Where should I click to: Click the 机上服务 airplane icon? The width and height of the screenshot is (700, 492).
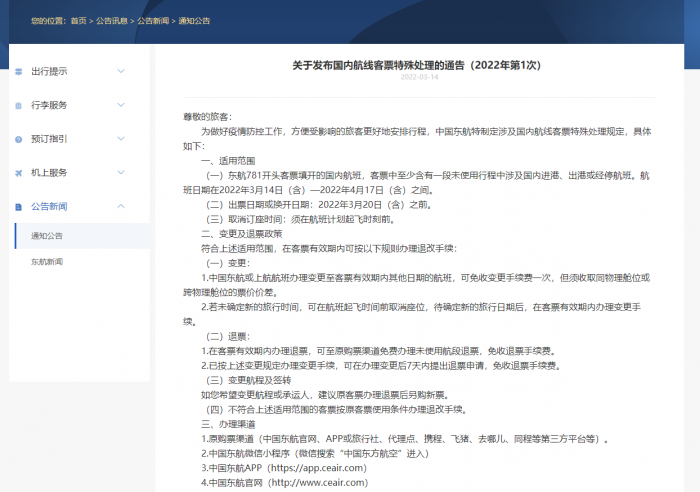(x=18, y=172)
